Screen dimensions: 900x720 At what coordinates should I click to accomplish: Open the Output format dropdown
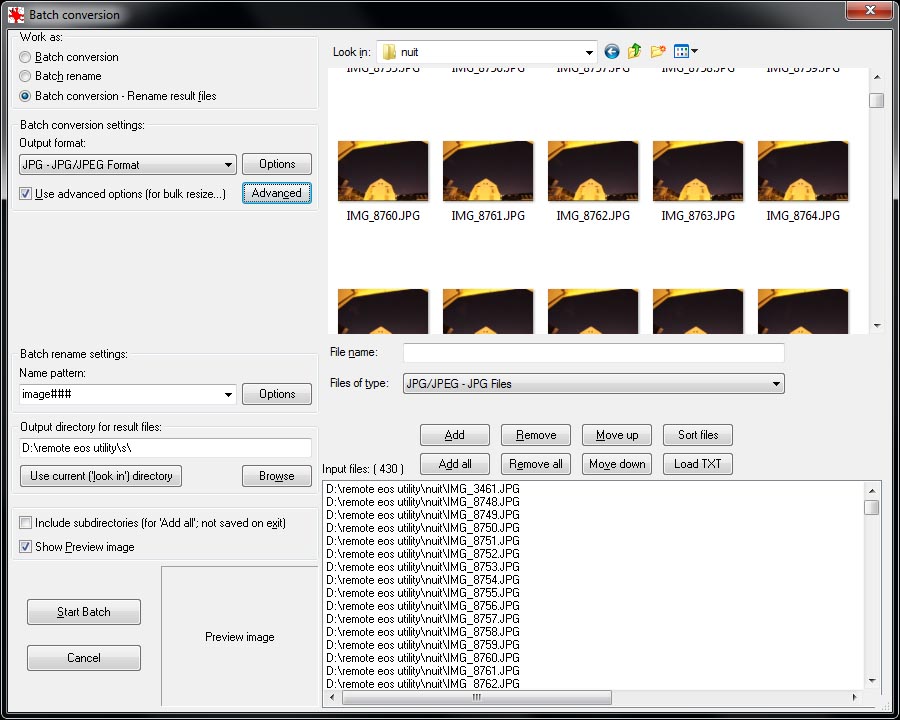(x=228, y=165)
